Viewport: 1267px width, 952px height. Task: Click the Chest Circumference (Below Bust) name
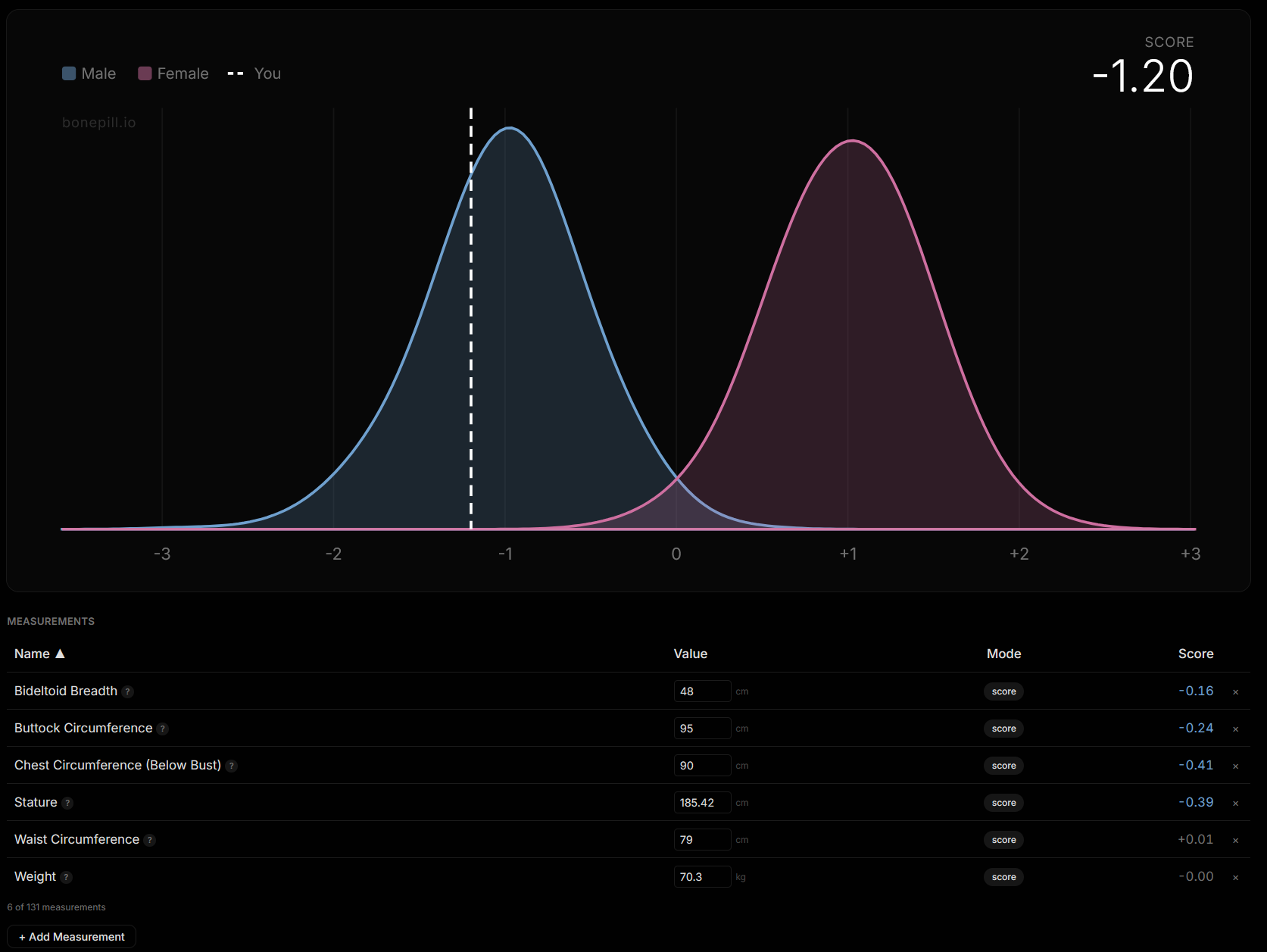(118, 765)
